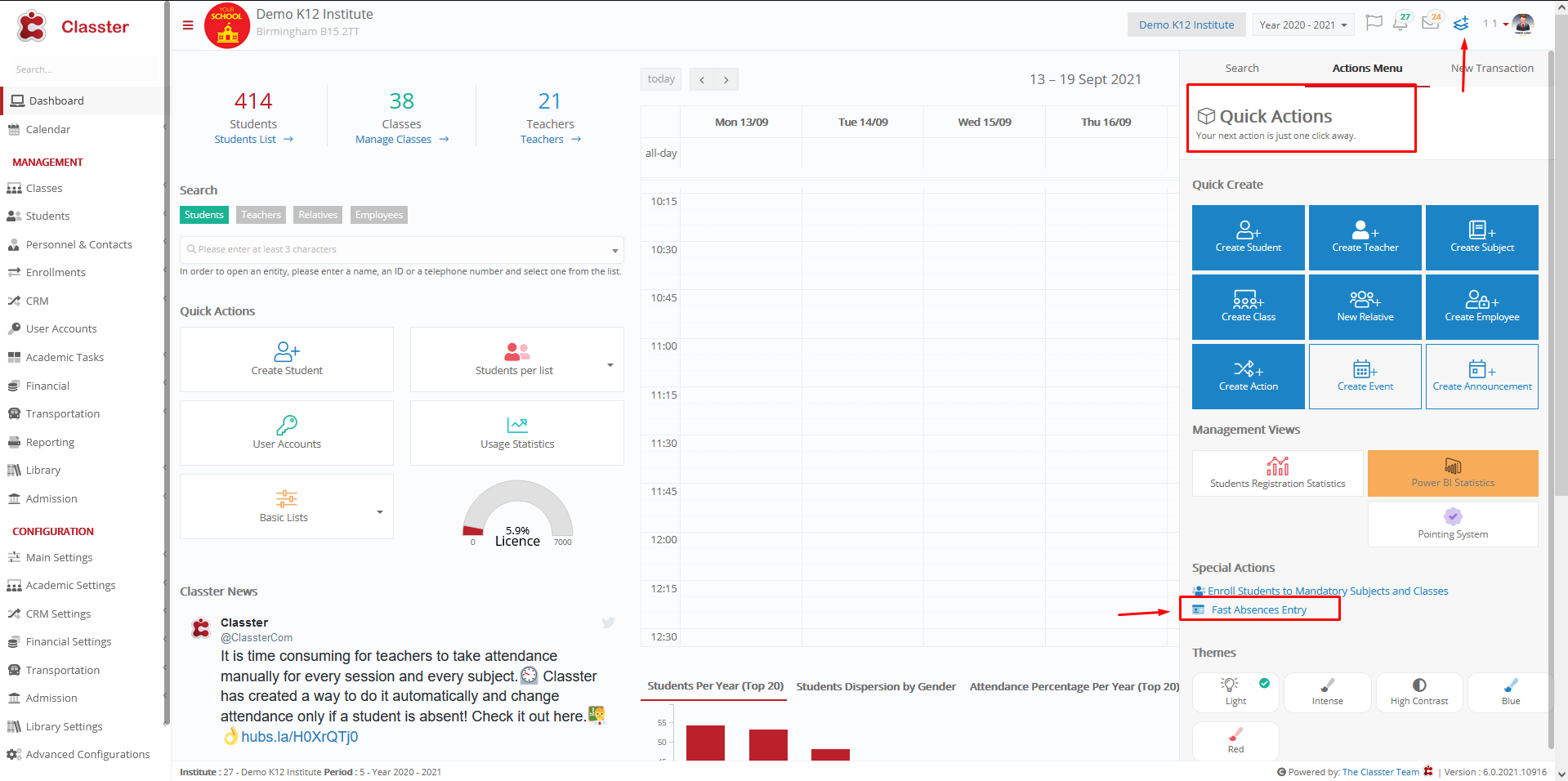This screenshot has width=1568, height=781.
Task: Select the Teachers search filter
Action: point(261,215)
